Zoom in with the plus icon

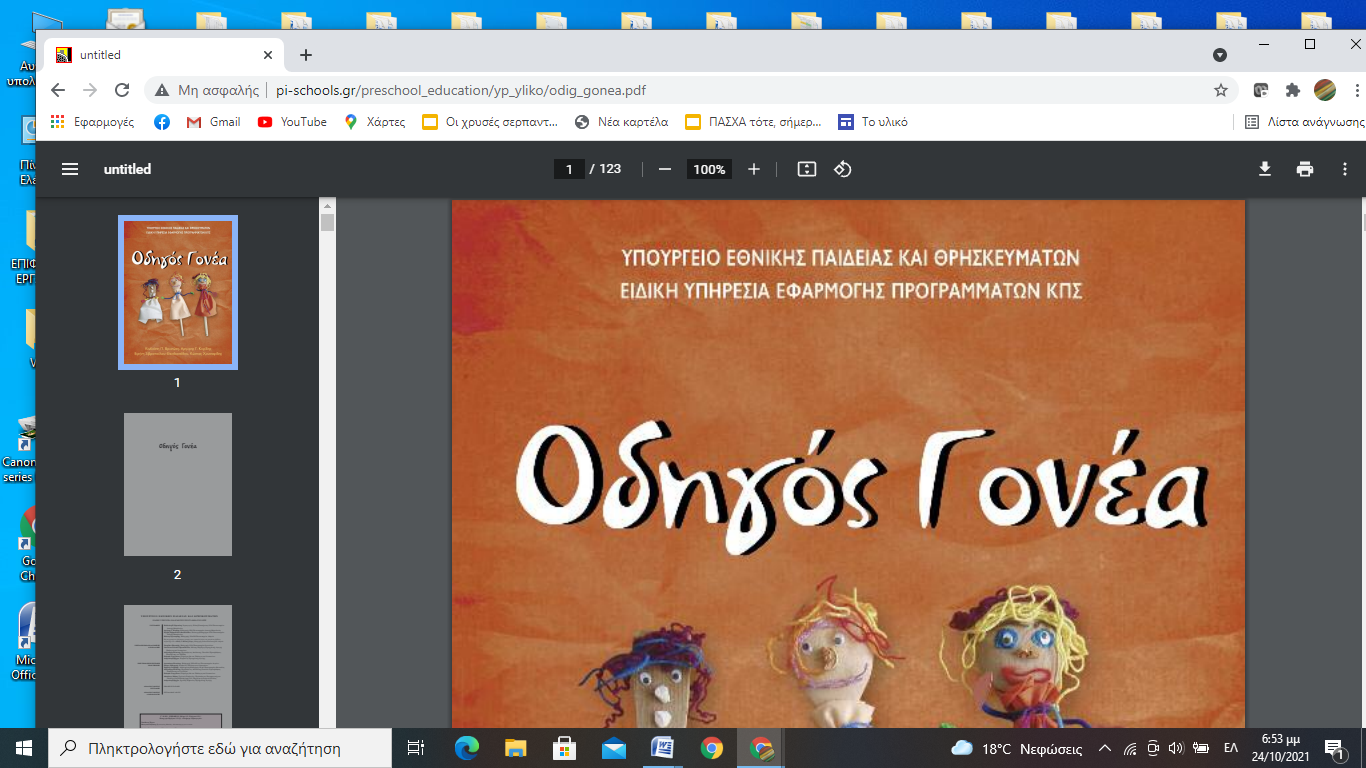coord(754,169)
